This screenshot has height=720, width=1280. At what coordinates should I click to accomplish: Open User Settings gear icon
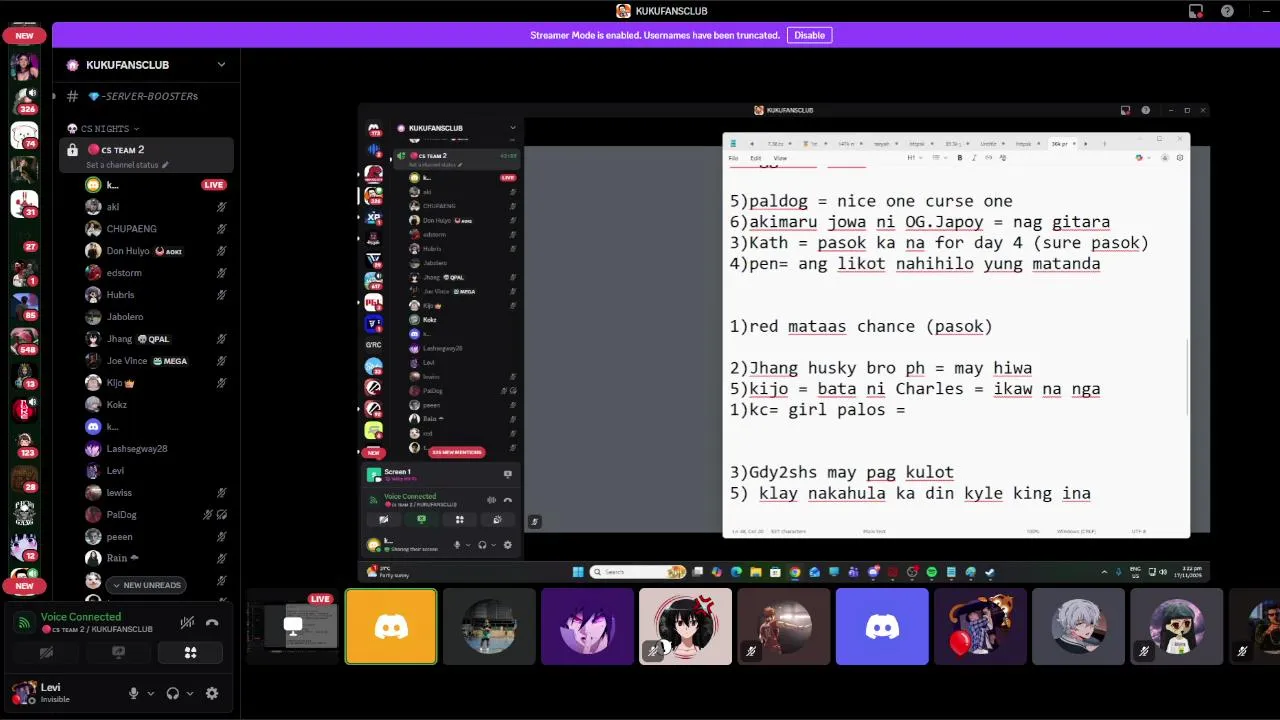tap(212, 693)
